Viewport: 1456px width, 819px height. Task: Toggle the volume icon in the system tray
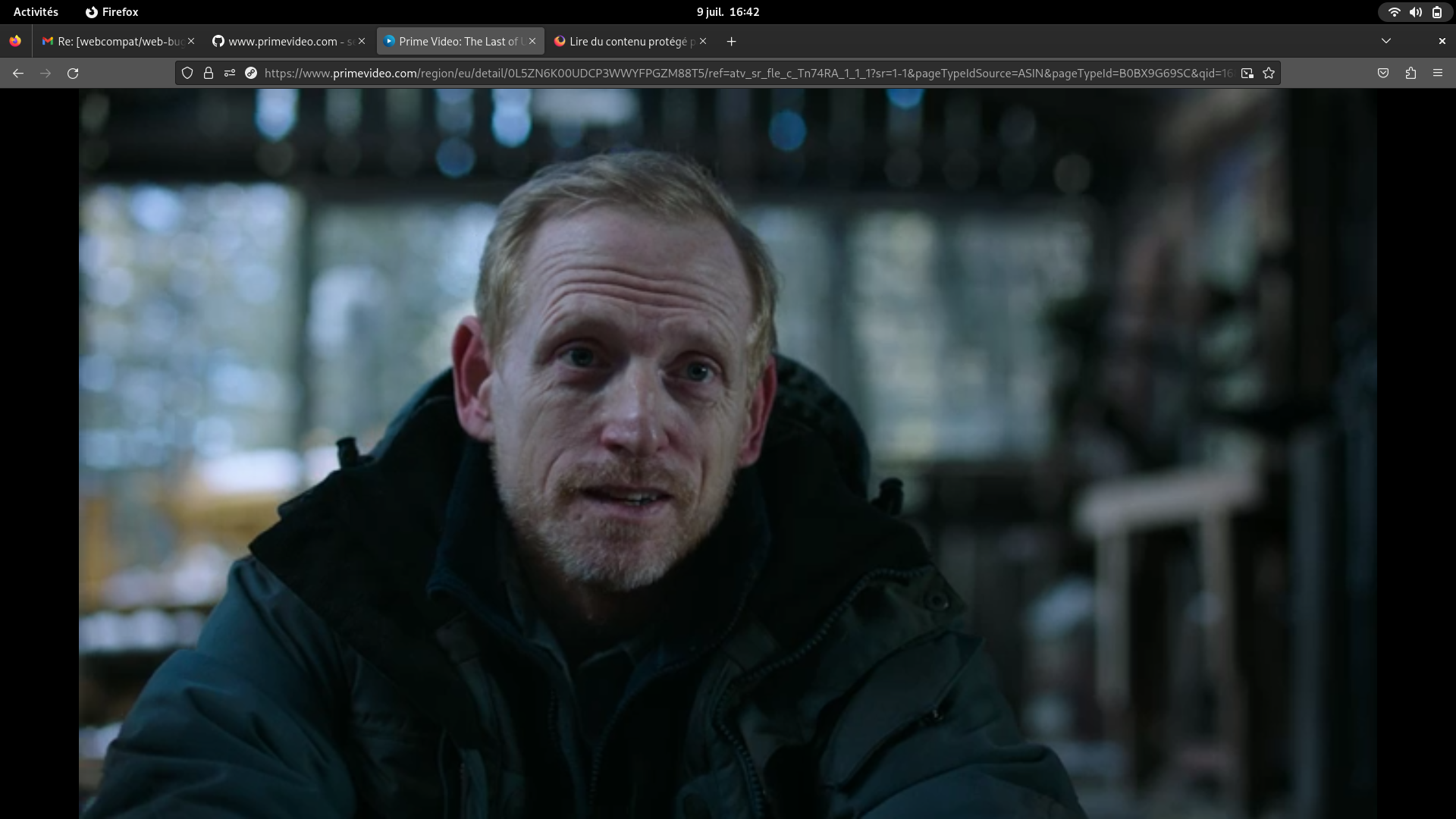click(x=1416, y=12)
